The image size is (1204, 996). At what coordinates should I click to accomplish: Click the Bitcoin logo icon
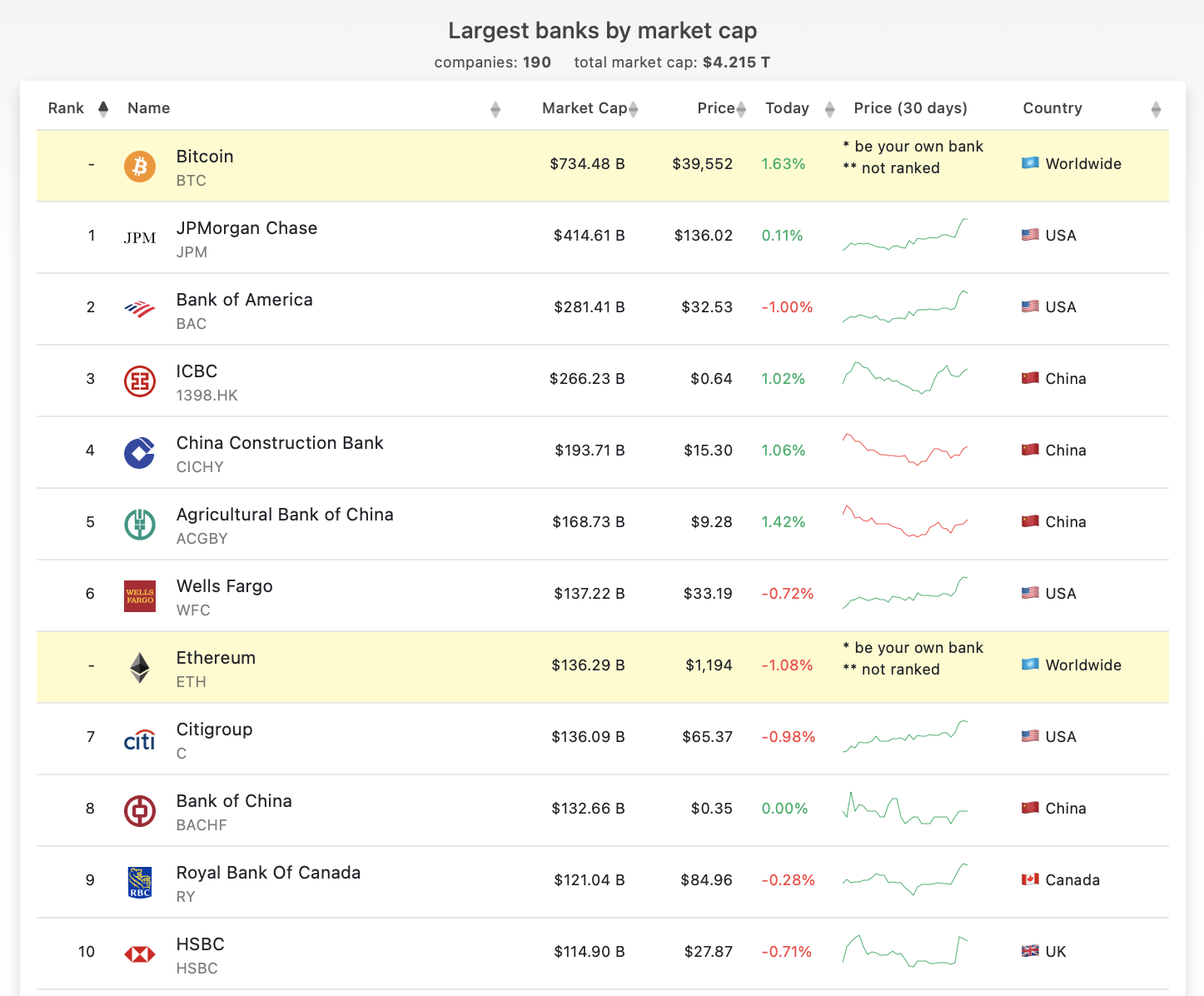pyautogui.click(x=139, y=166)
